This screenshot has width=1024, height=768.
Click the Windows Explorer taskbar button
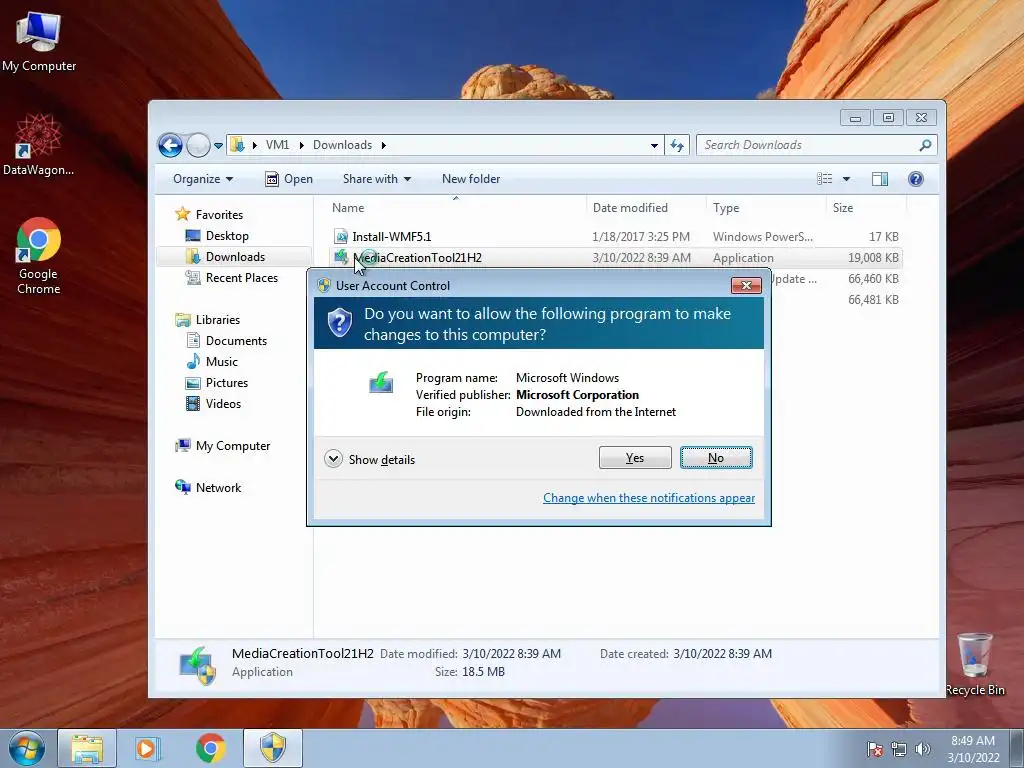87,748
